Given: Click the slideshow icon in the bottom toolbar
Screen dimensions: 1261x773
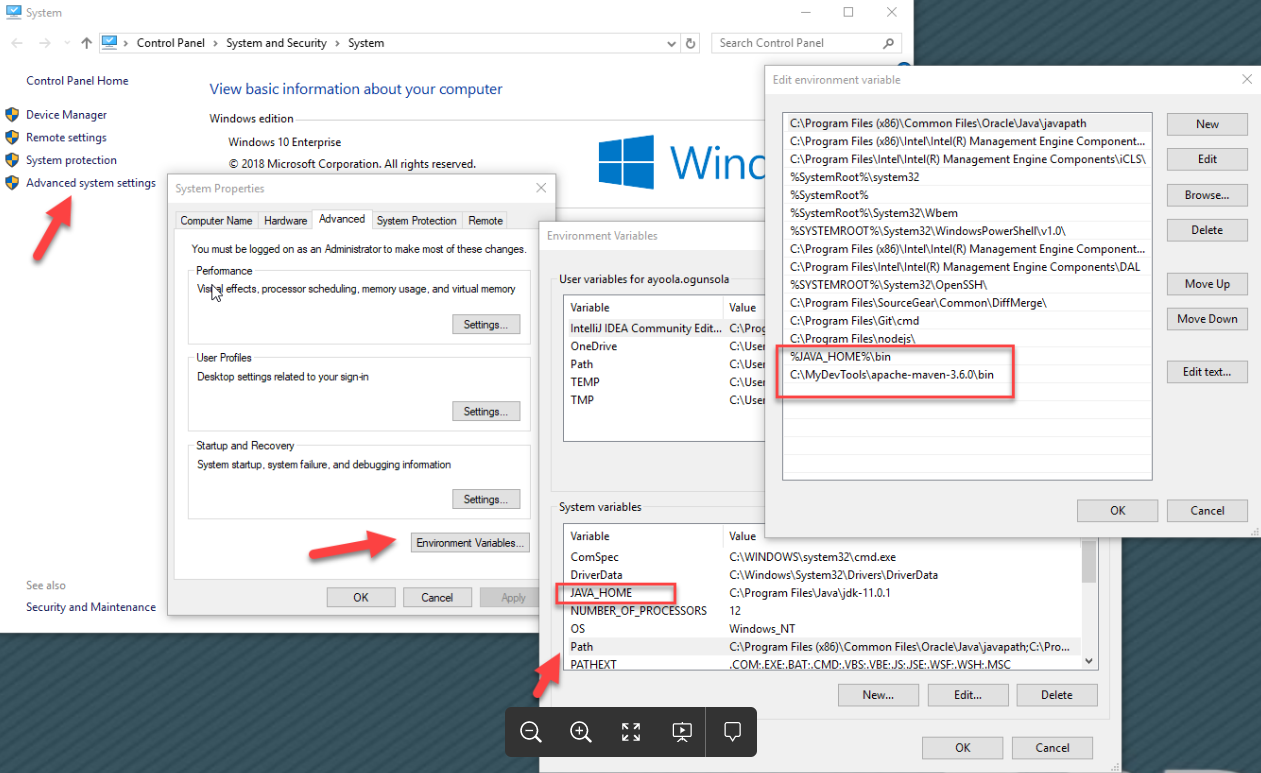Looking at the screenshot, I should pos(681,732).
